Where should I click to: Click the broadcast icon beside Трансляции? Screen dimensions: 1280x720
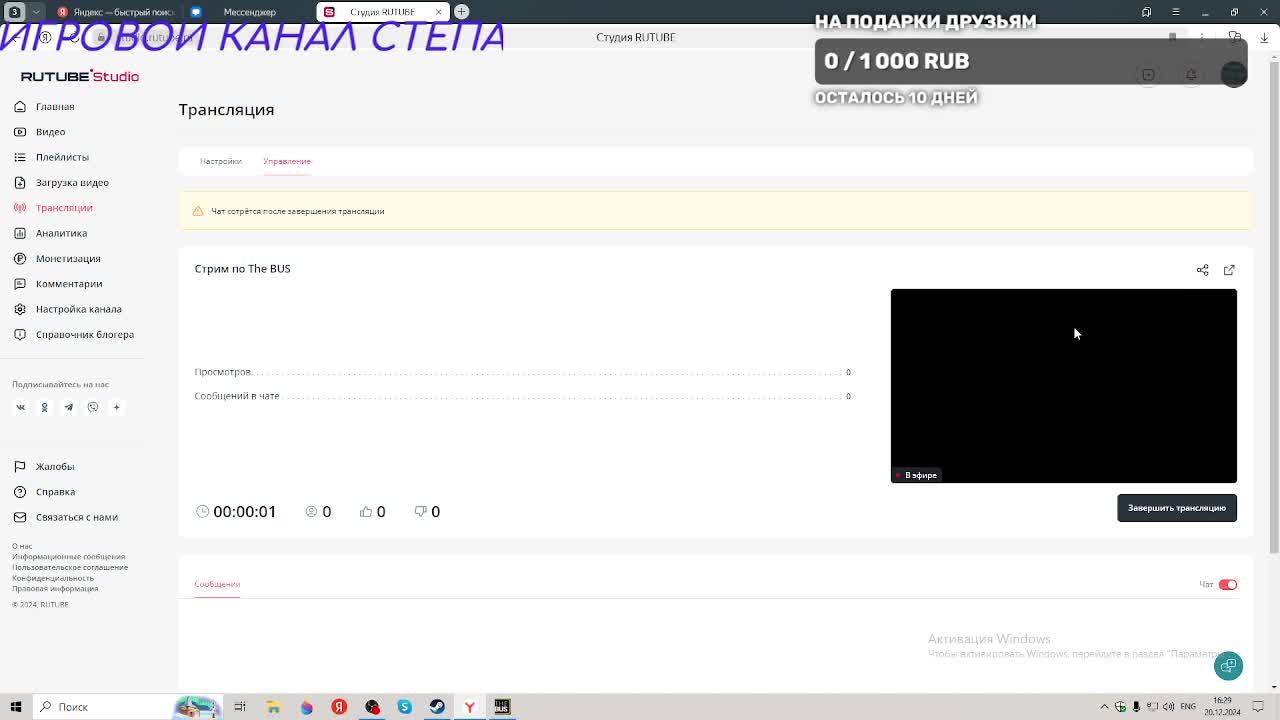[x=20, y=208]
